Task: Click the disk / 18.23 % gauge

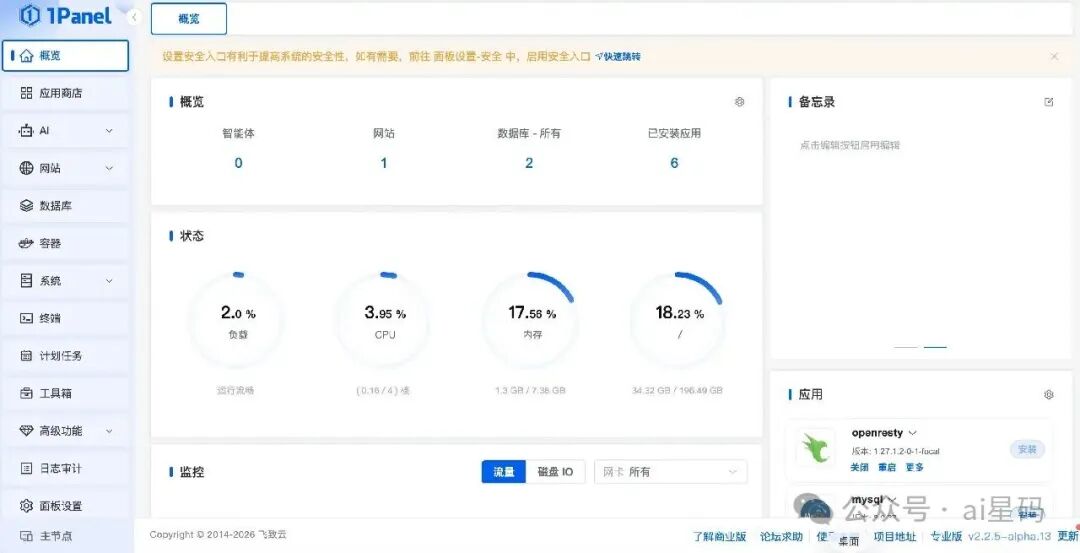Action: coord(678,320)
